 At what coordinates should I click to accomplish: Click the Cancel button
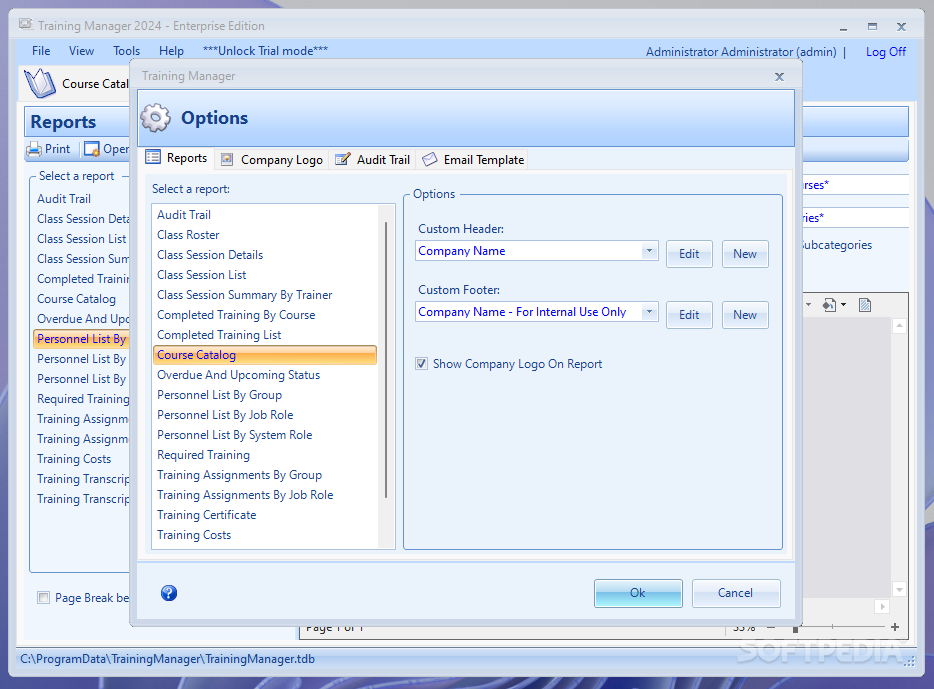click(x=736, y=593)
